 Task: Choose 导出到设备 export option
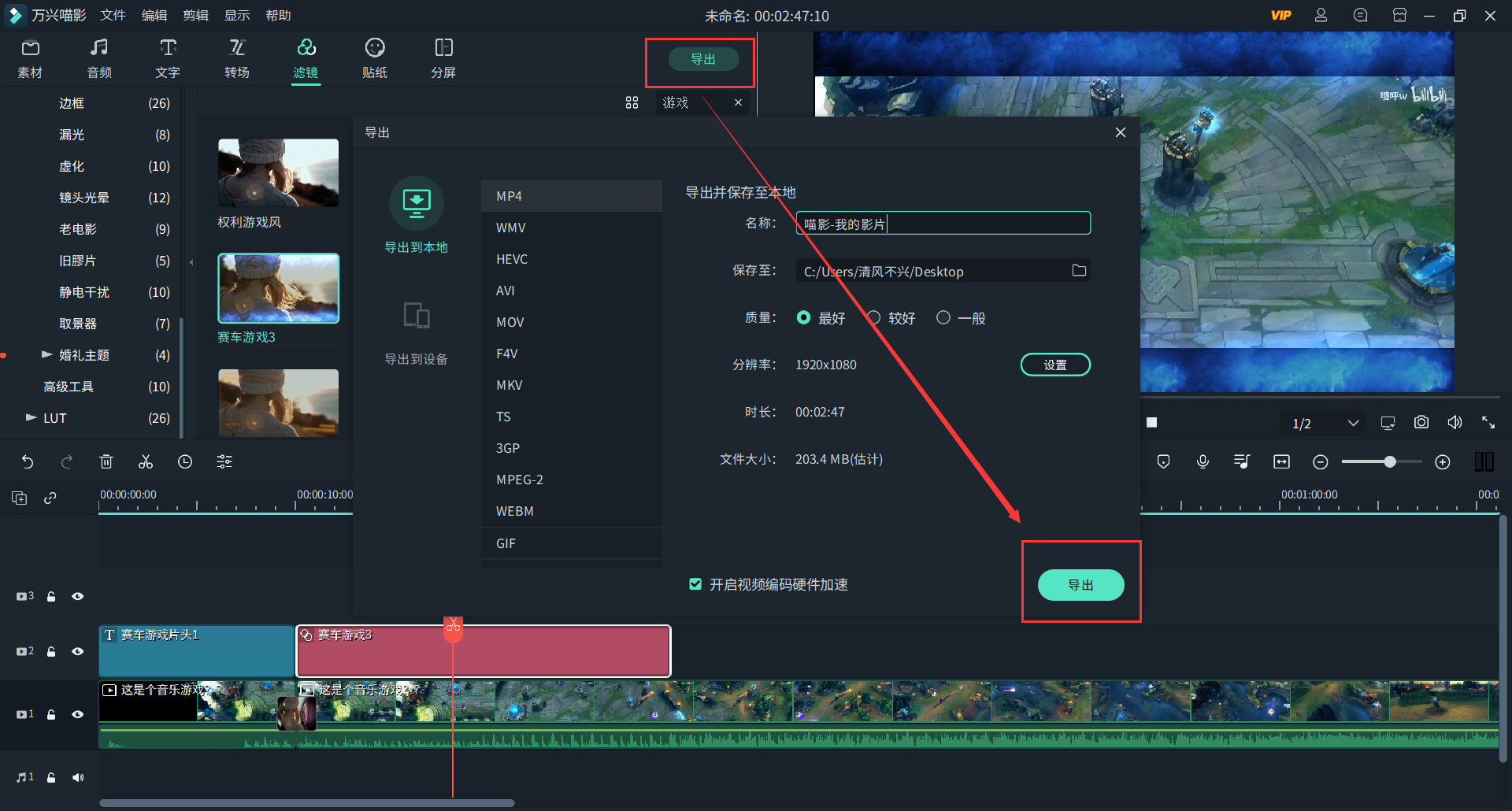[417, 331]
